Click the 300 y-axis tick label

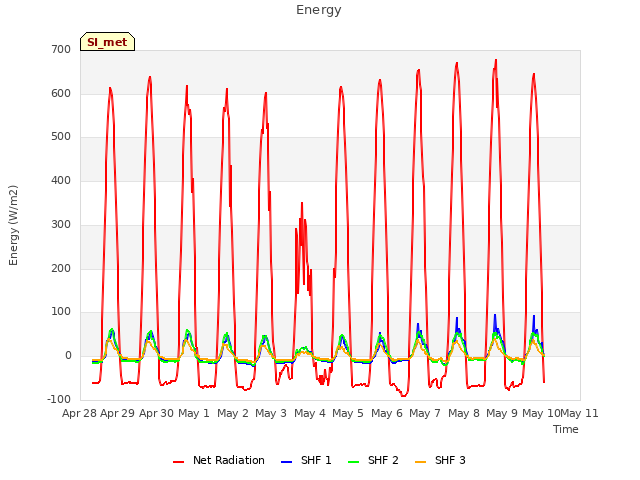61,224
